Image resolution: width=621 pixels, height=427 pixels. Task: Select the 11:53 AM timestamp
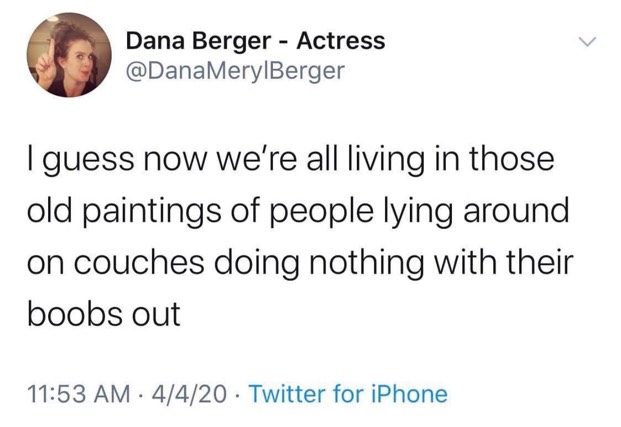(79, 394)
